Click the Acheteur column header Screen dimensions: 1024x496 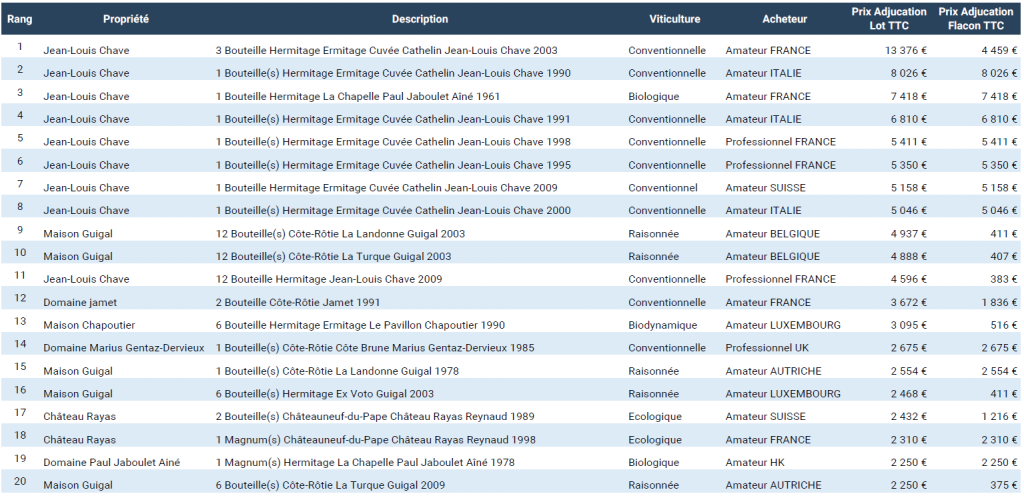pyautogui.click(x=784, y=19)
